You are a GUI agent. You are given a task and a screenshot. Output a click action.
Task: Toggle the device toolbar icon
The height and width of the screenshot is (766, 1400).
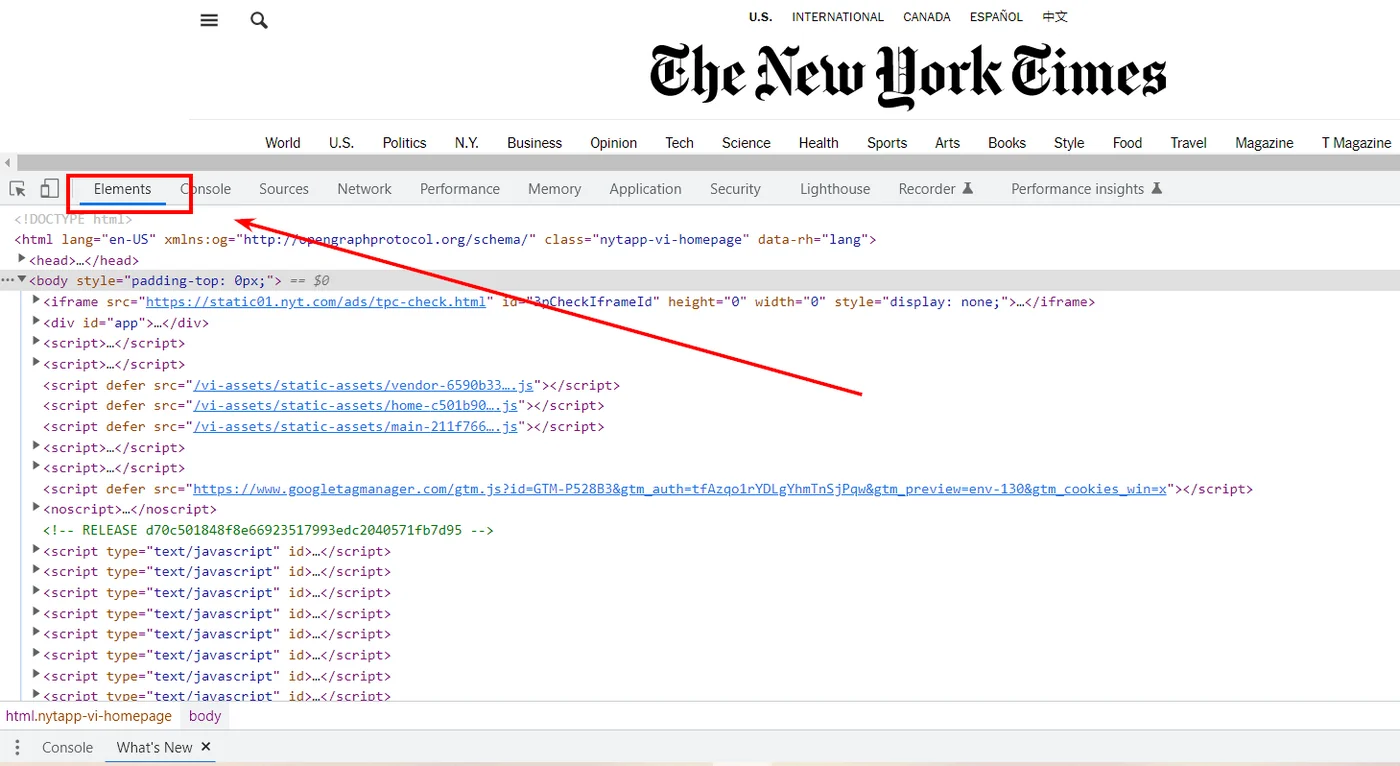(x=49, y=189)
